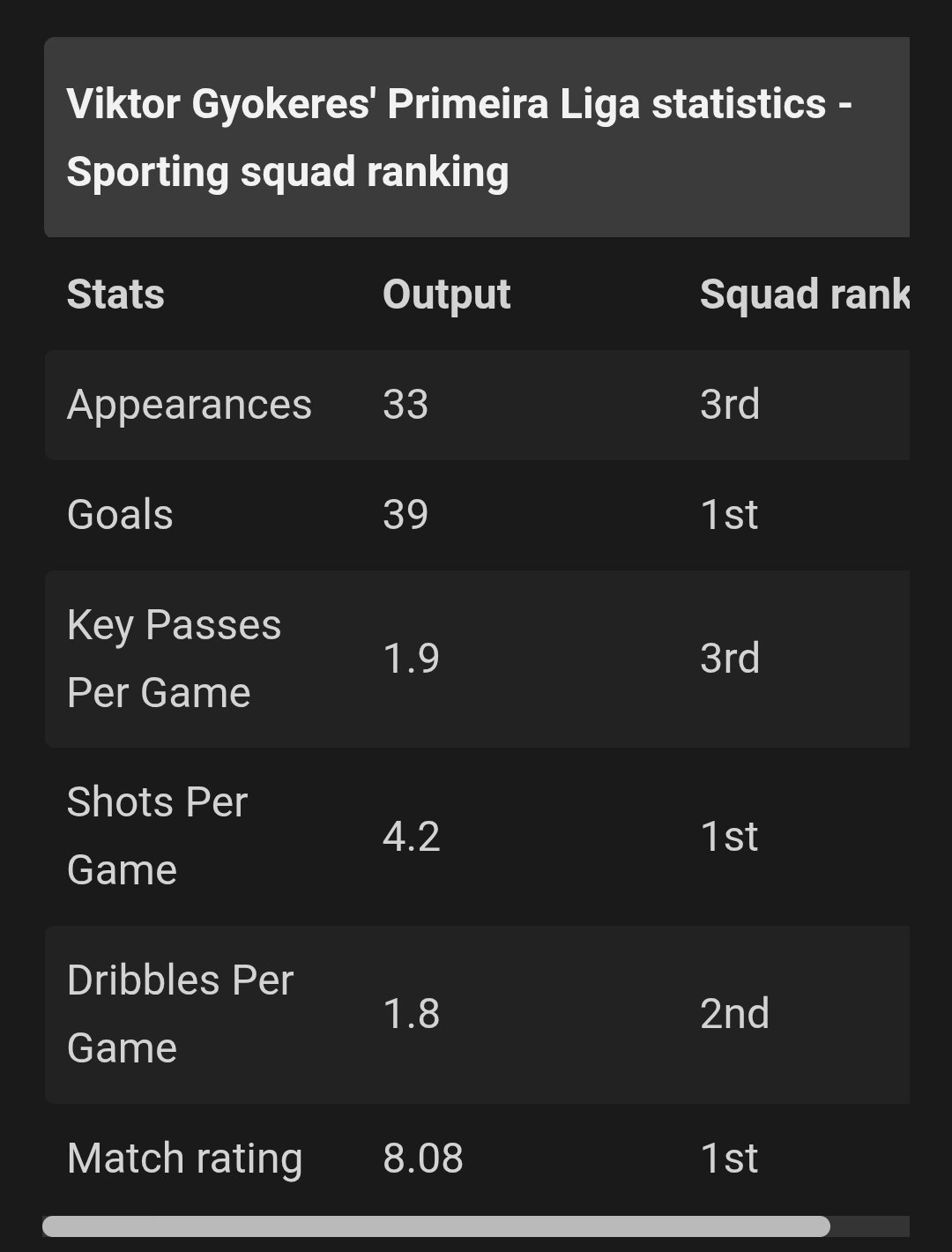This screenshot has width=952, height=1252.
Task: Click the 2nd rank for dribbles
Action: pos(734,1014)
